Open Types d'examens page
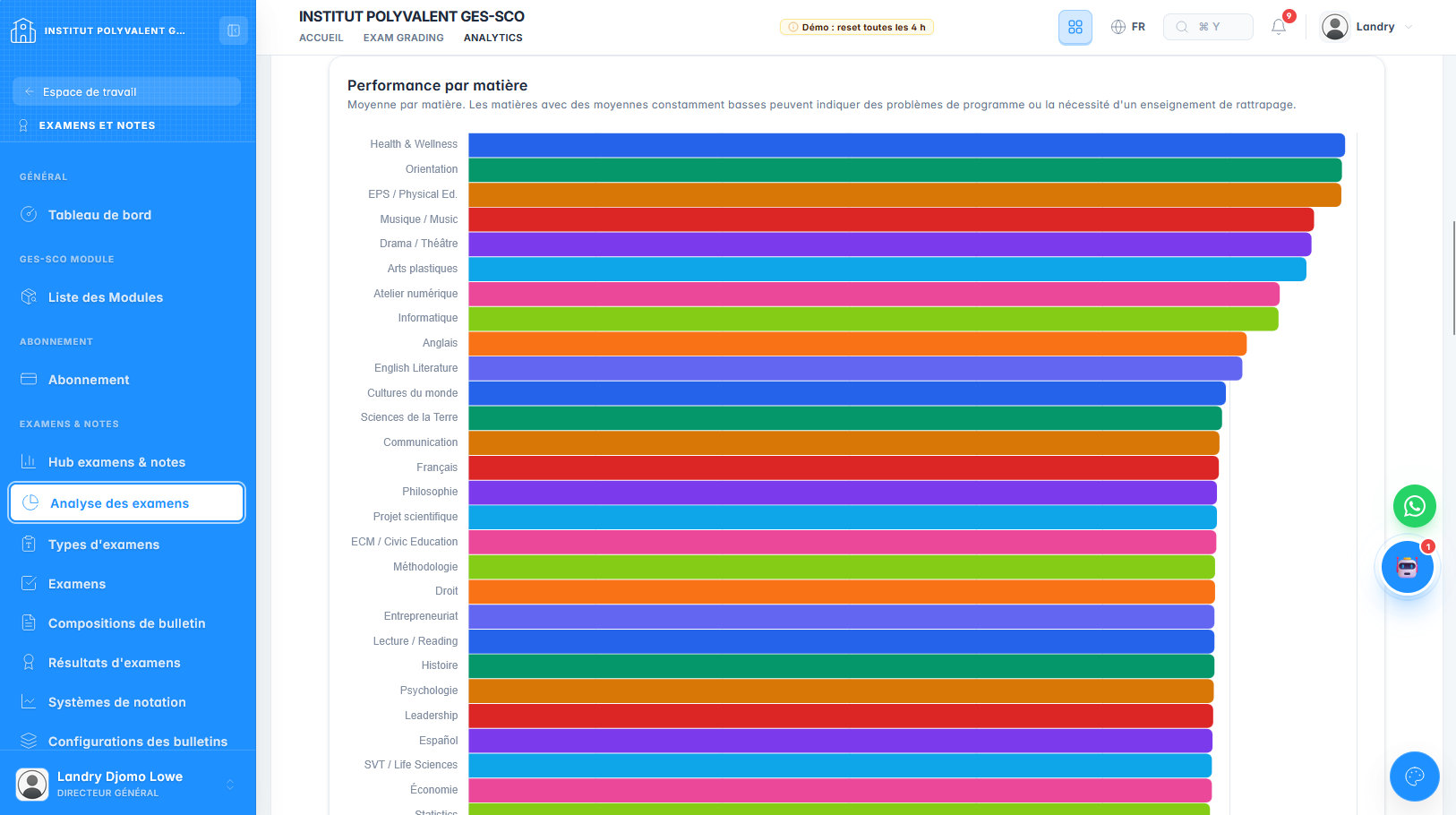This screenshot has width=1456, height=815. (x=126, y=545)
